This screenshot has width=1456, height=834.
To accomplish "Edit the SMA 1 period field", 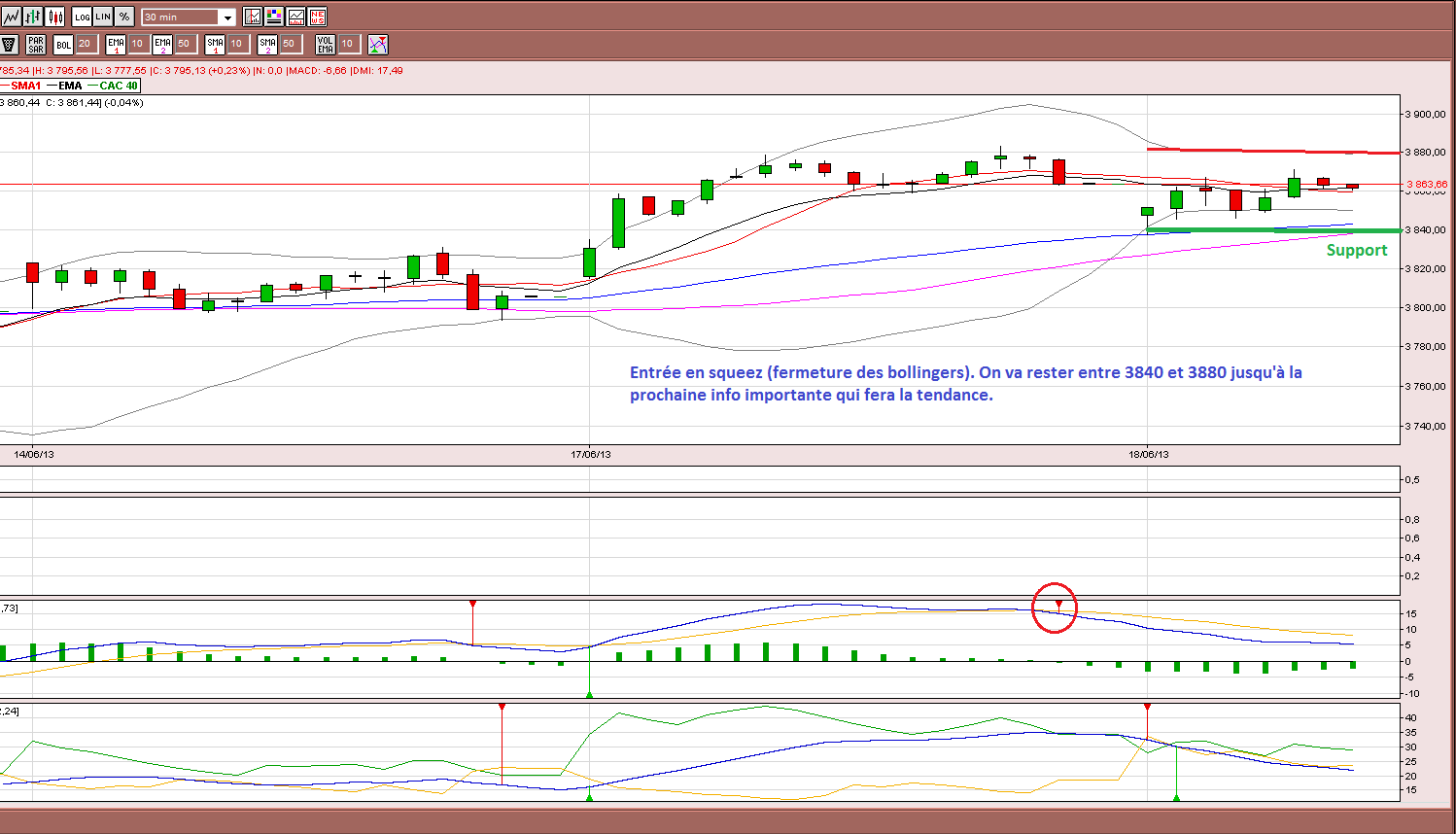I will (x=237, y=44).
